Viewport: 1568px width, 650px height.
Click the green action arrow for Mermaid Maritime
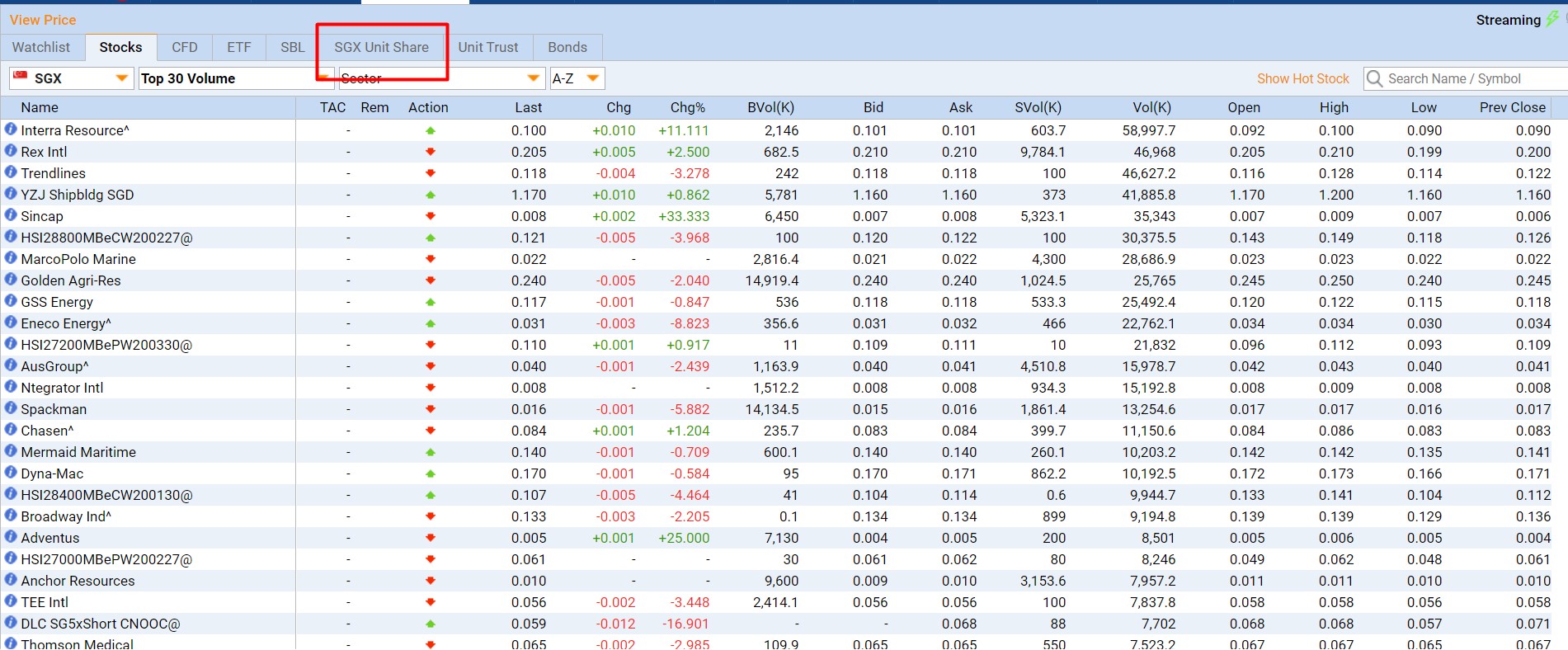430,452
